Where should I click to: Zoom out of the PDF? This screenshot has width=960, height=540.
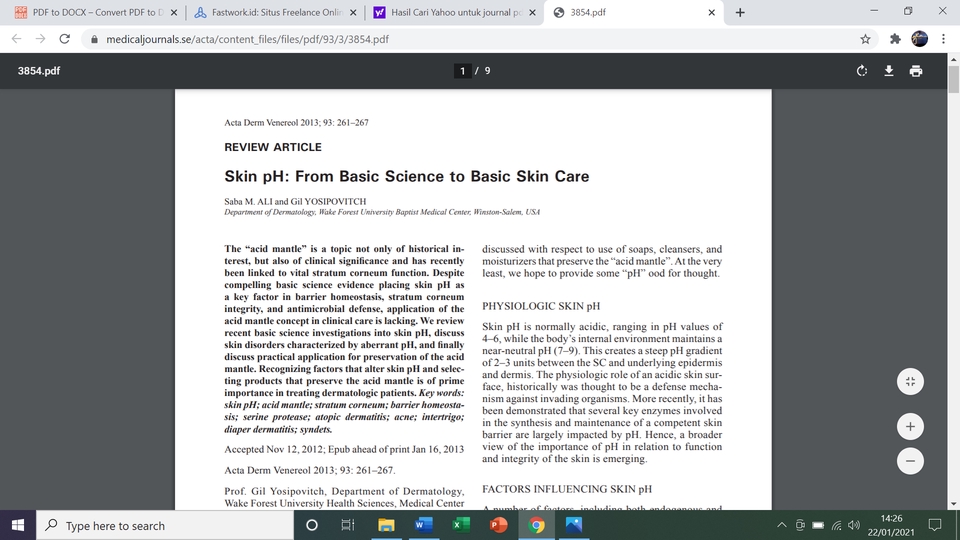coord(910,461)
